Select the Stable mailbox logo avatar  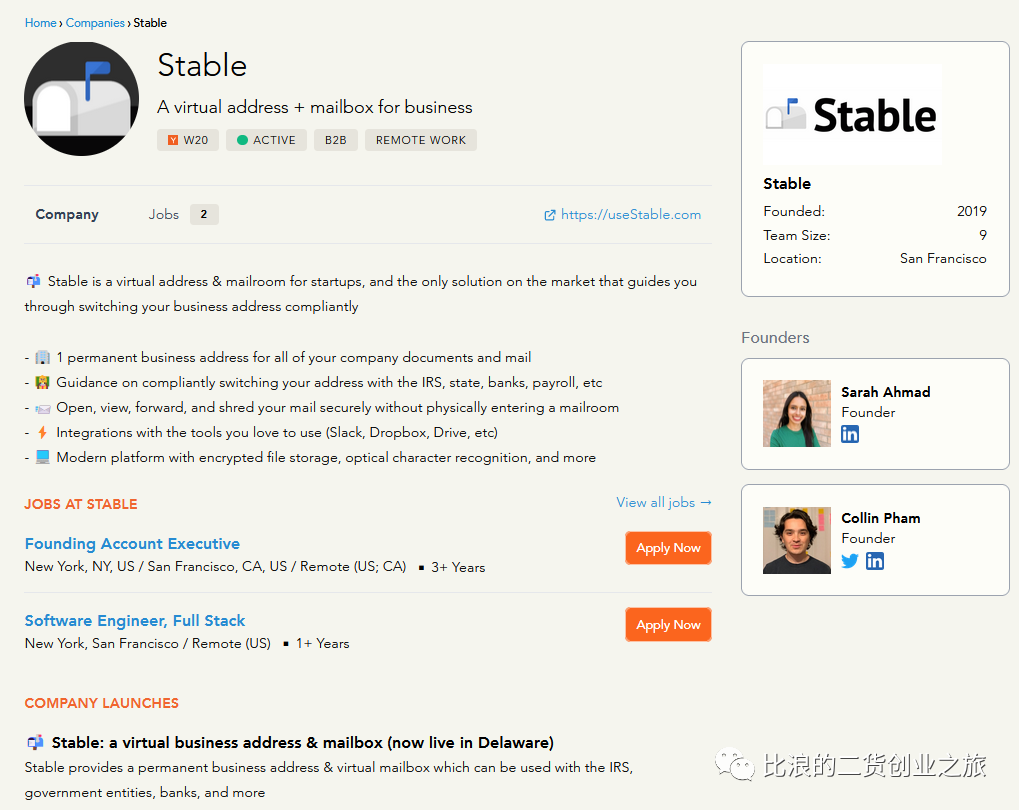(81, 99)
